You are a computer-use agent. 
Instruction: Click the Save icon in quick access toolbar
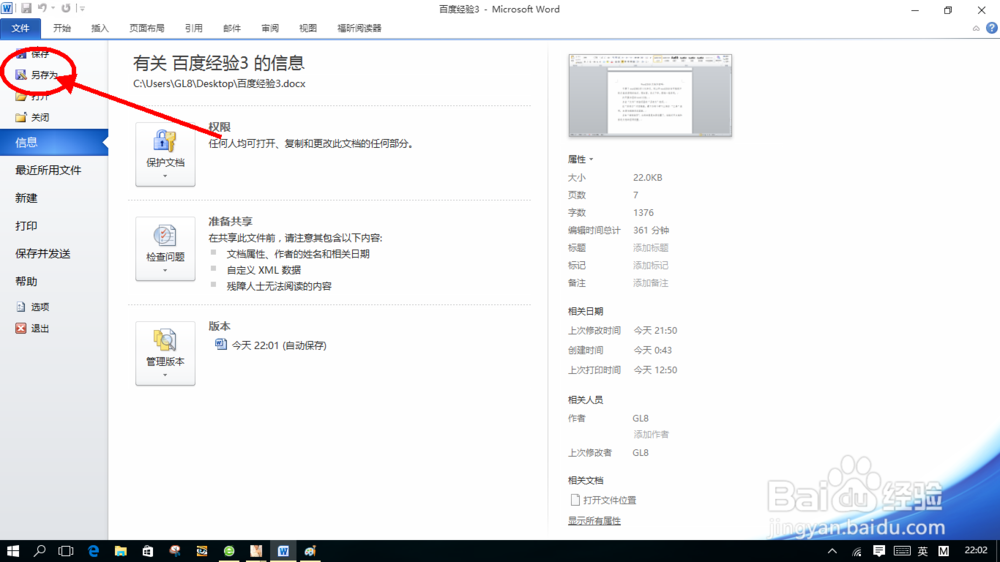point(26,8)
